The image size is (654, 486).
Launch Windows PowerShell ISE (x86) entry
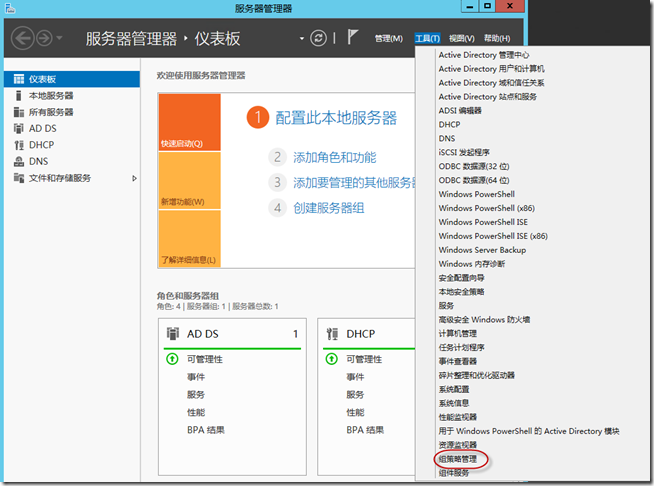(493, 236)
